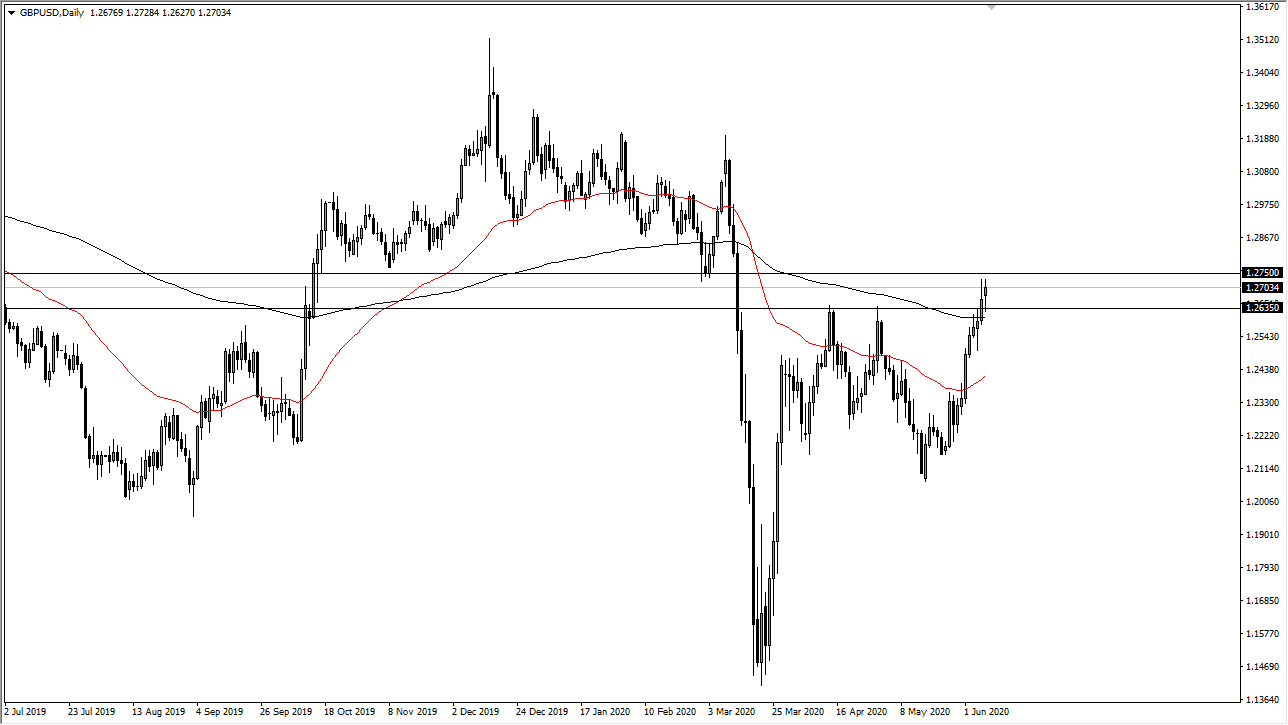This screenshot has width=1288, height=725.
Task: Click the GBPUSD,Daily chart title text
Action: 52,13
